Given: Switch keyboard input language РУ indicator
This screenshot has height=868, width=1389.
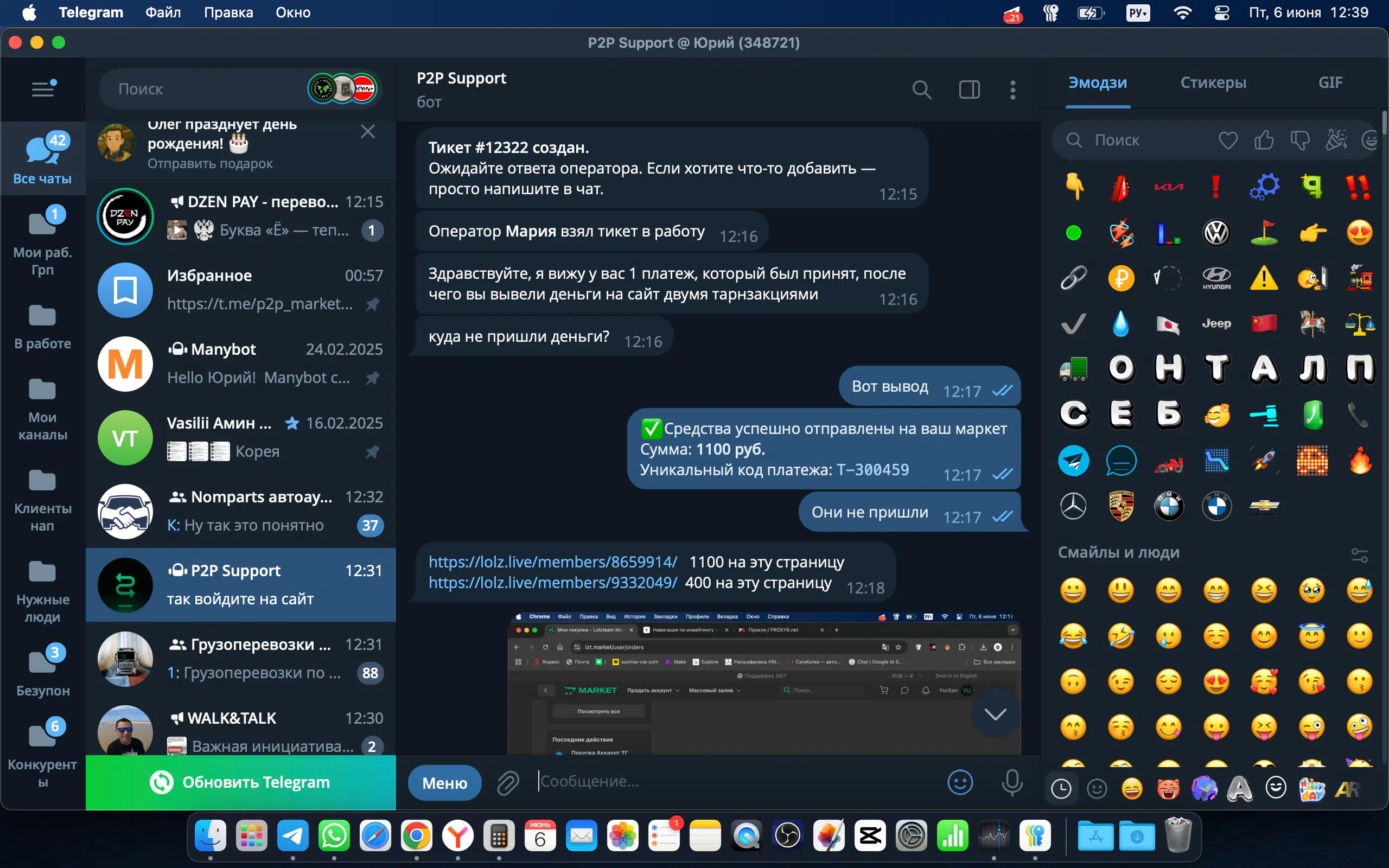Looking at the screenshot, I should click(1138, 12).
